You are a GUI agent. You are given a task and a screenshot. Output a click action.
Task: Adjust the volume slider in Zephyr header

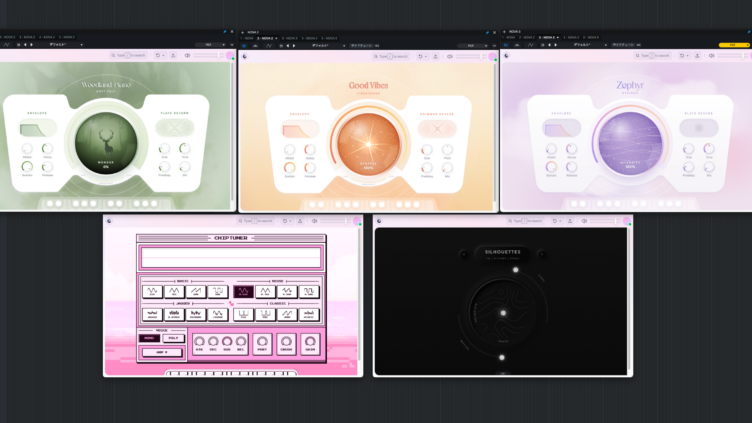(730, 56)
